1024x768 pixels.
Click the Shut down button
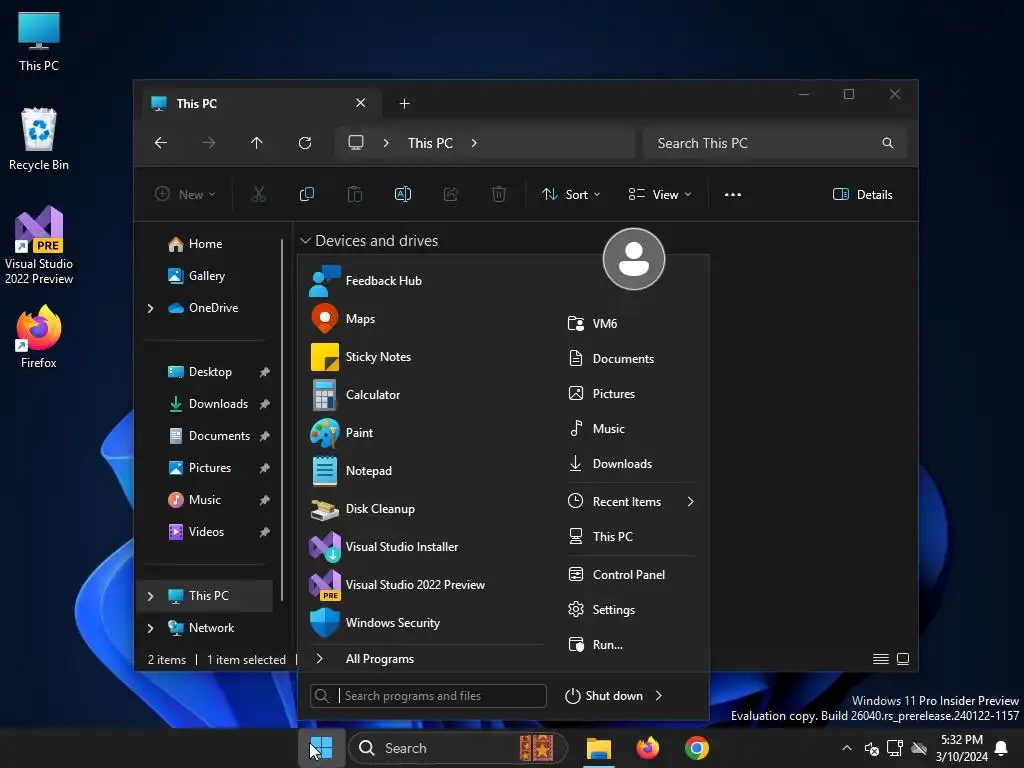coord(605,696)
